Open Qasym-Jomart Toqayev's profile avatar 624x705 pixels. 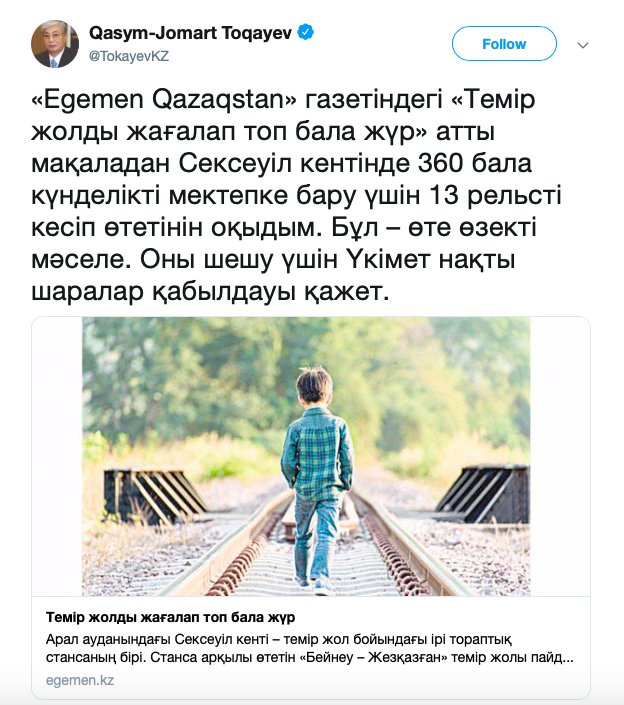point(54,43)
